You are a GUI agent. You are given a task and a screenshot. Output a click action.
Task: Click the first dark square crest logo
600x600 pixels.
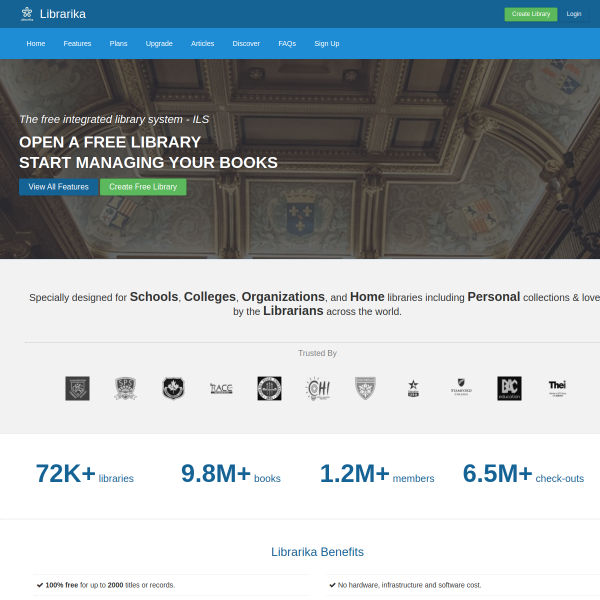click(x=78, y=388)
